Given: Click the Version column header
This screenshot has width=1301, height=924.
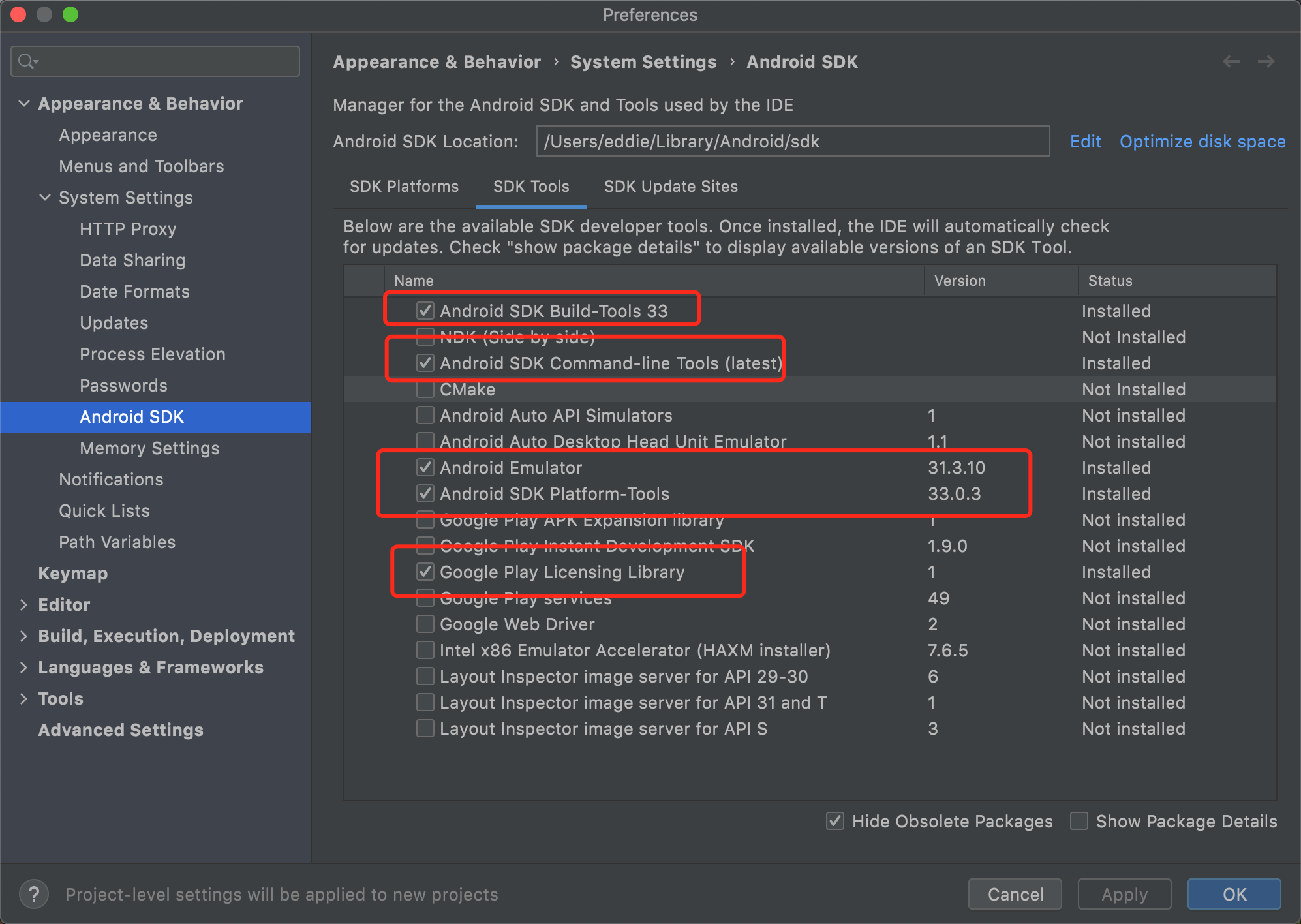Looking at the screenshot, I should point(1001,281).
